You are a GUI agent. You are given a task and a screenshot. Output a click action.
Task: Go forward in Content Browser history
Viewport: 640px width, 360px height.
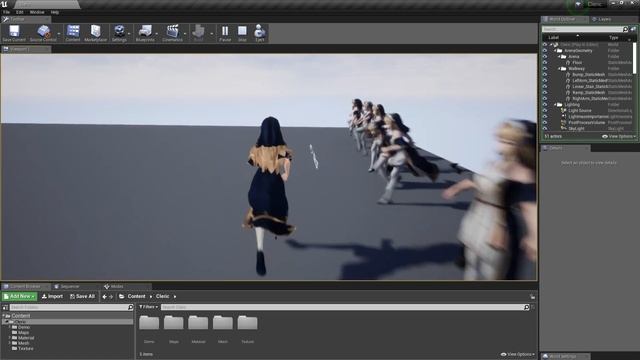111,297
